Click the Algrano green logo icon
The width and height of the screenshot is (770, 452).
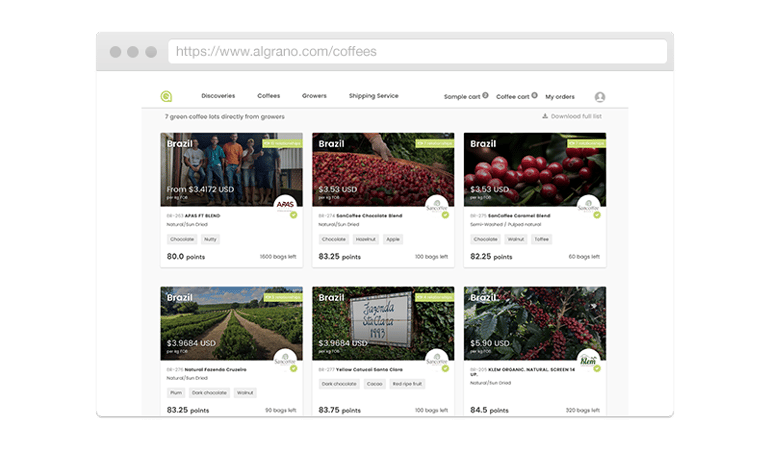coord(166,96)
